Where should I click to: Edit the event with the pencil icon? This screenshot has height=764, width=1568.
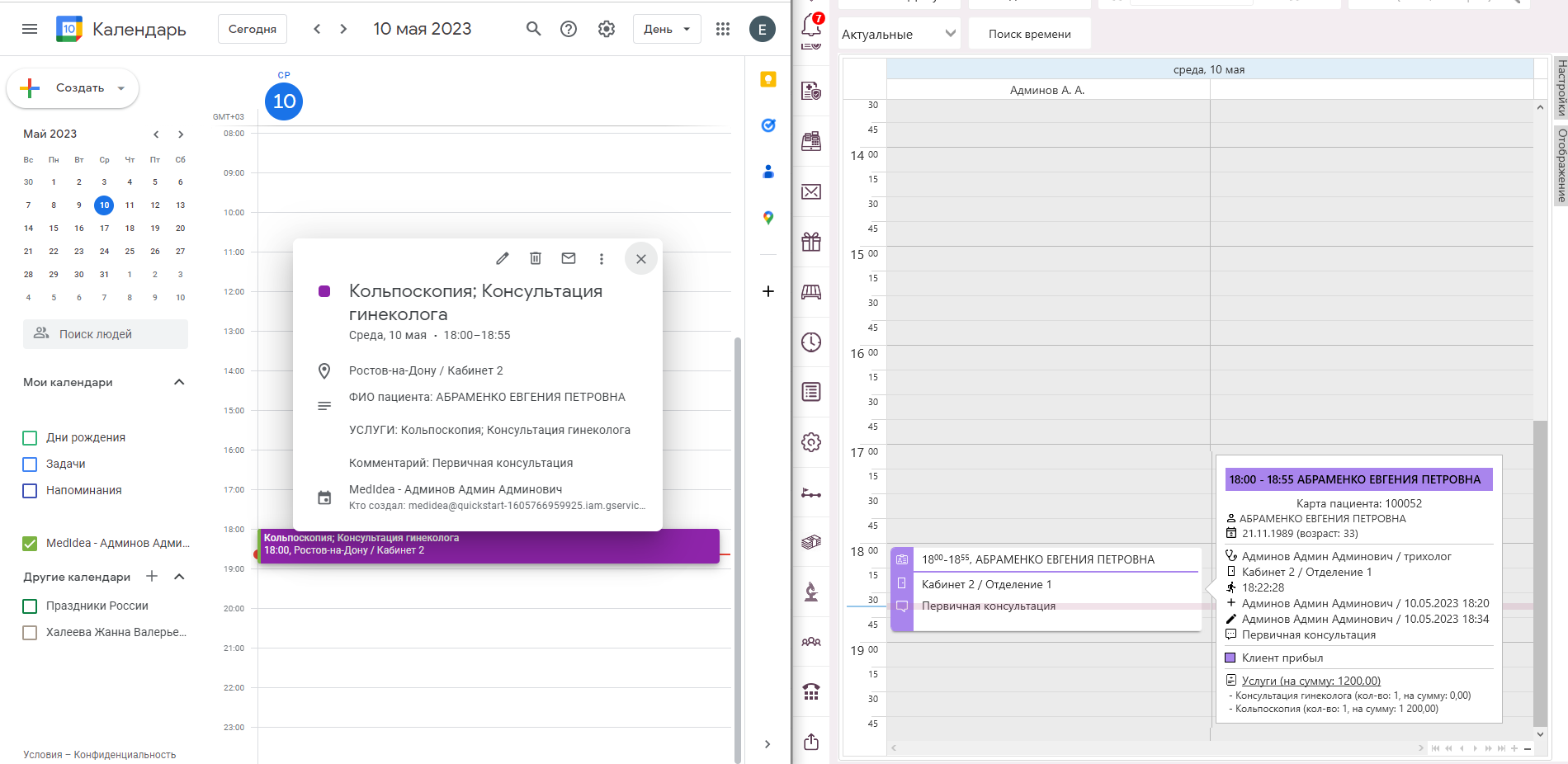503,258
